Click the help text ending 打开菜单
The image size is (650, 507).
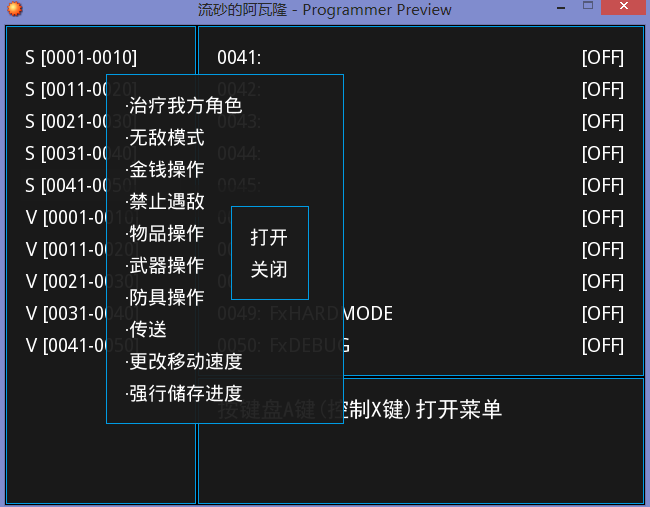[360, 410]
